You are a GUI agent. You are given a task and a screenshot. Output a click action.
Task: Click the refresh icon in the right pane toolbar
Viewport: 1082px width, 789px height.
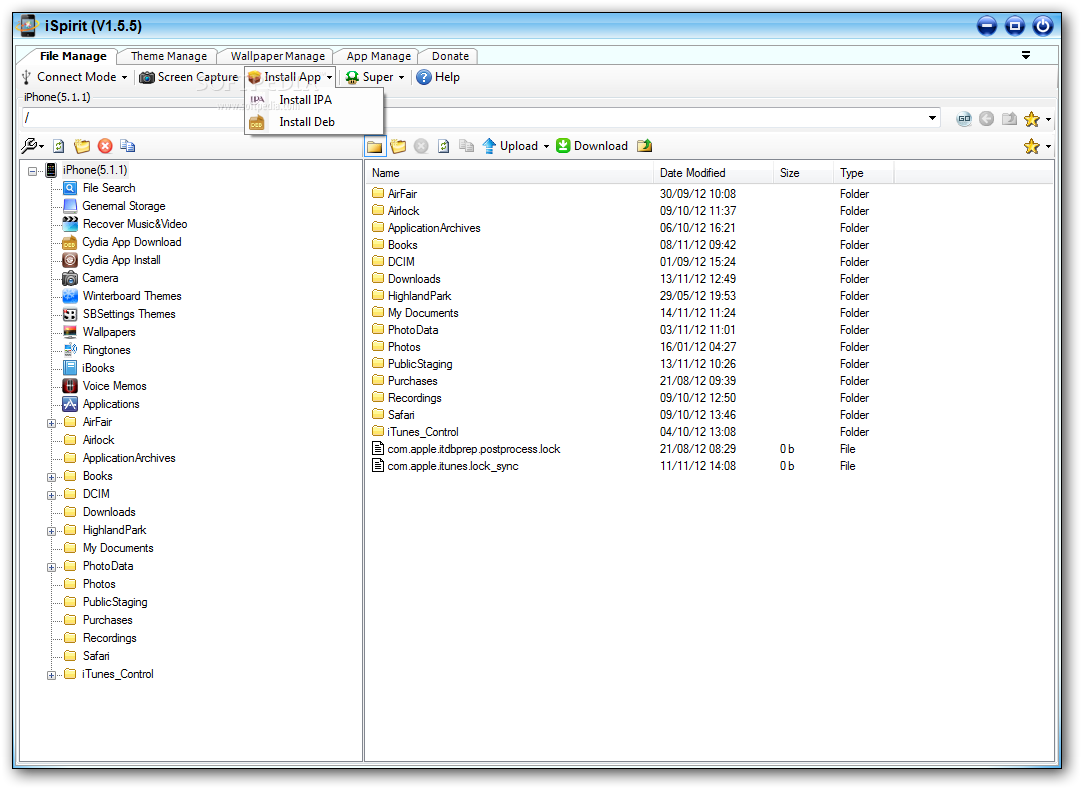(x=444, y=146)
